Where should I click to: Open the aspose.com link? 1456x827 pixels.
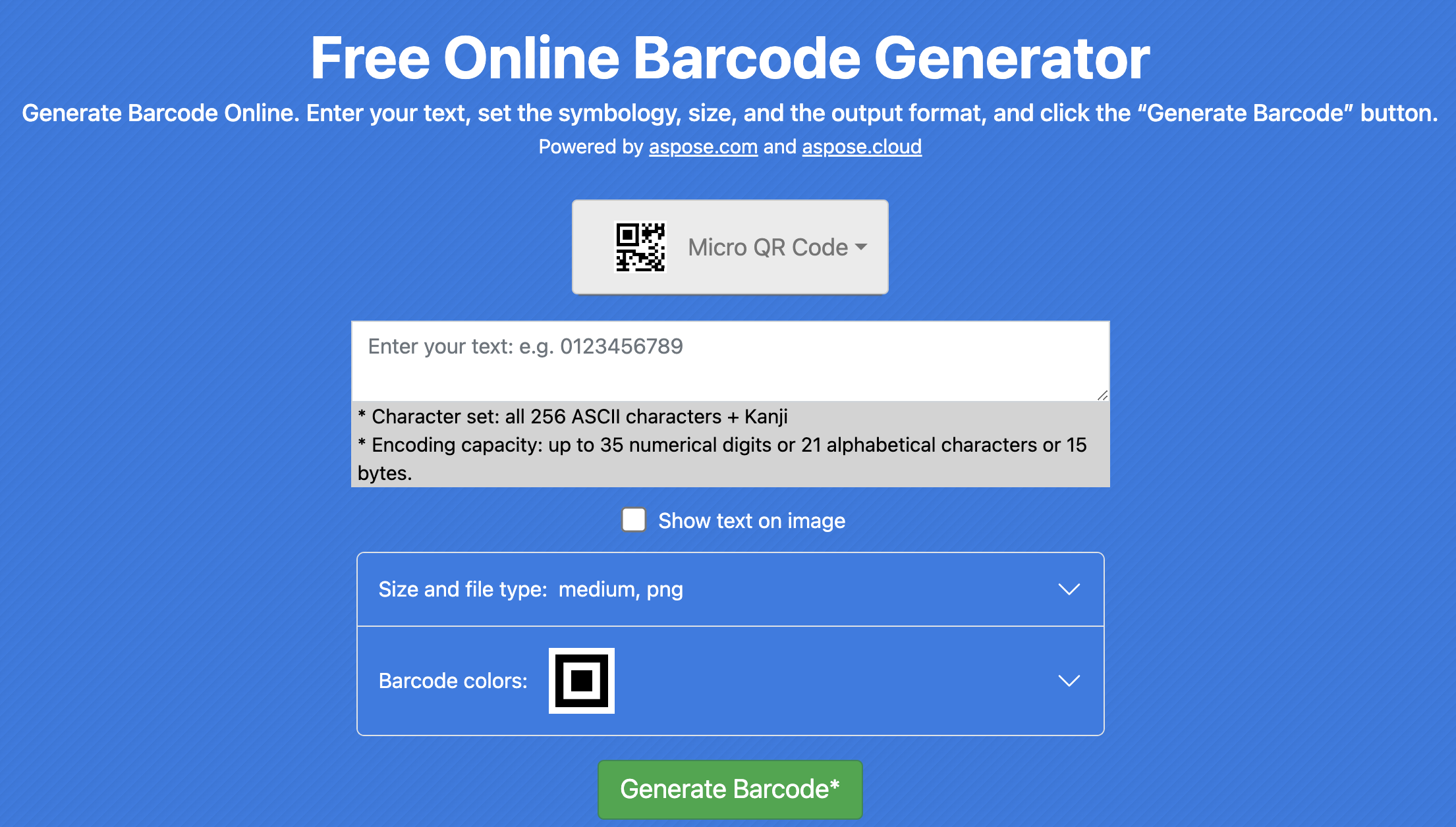pos(702,146)
